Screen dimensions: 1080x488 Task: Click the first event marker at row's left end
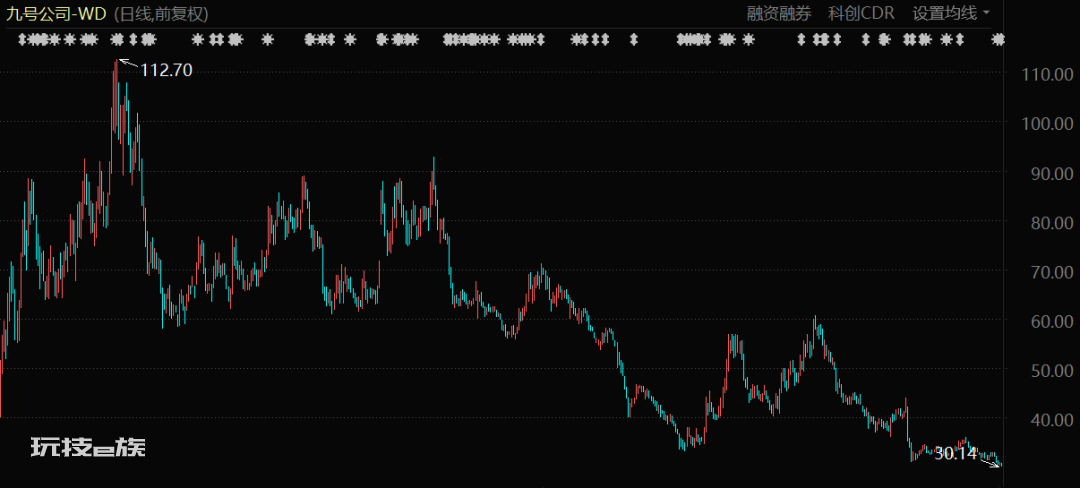[x=22, y=40]
